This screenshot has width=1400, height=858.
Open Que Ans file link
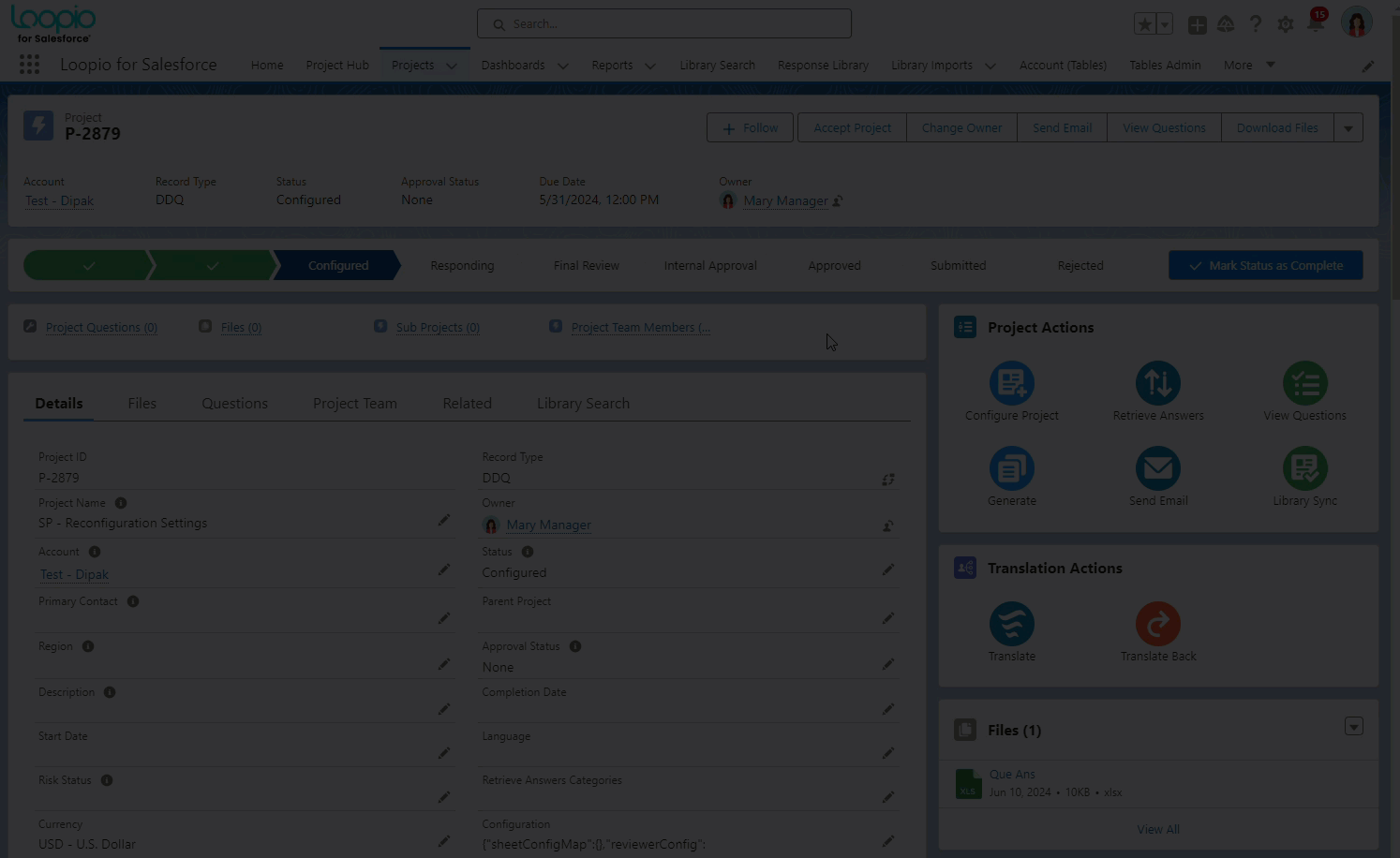1012,774
